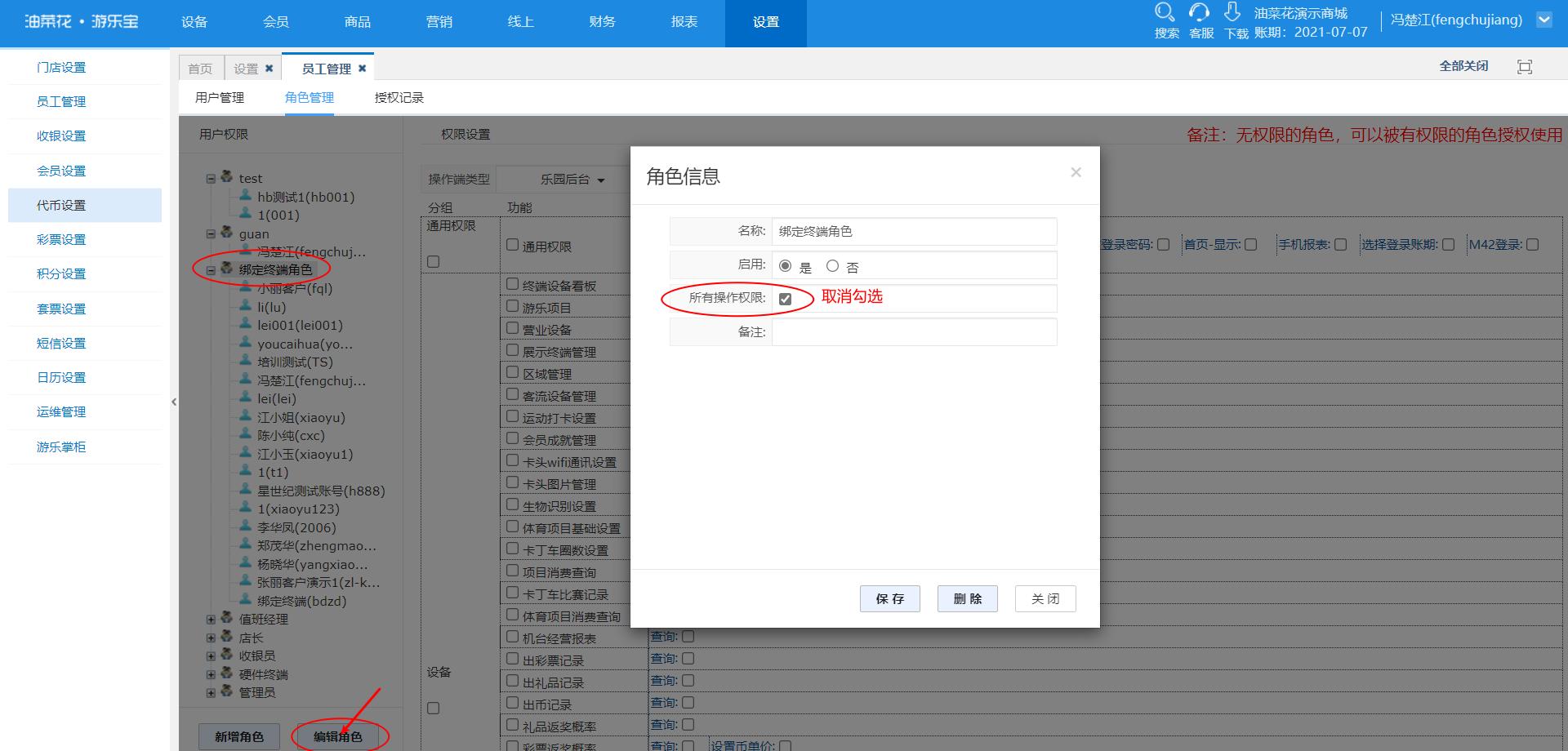Viewport: 1568px width, 751px height.
Task: Click role icon next to 收银员
Action: 227,655
